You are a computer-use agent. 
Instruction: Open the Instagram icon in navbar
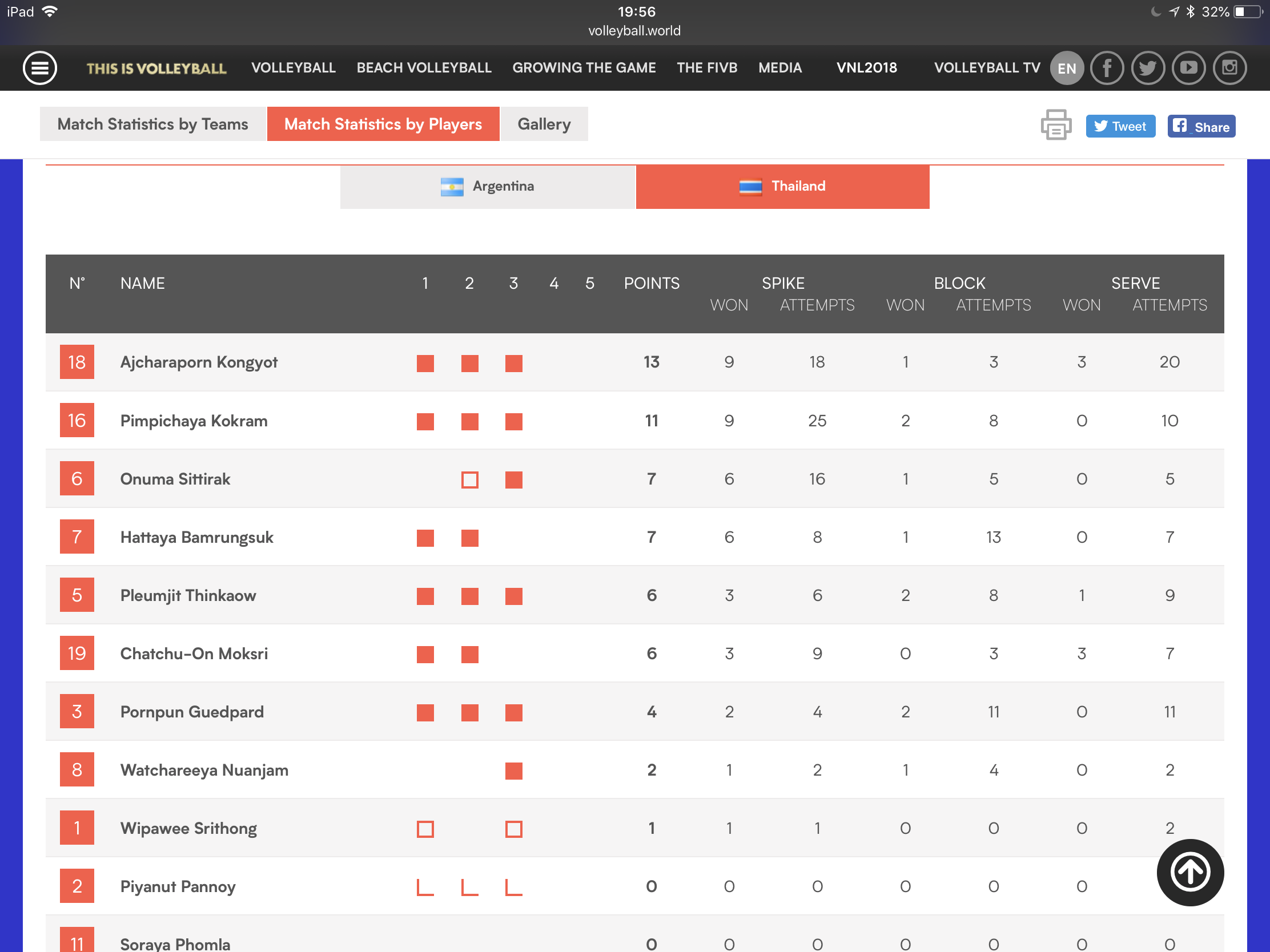[x=1229, y=68]
